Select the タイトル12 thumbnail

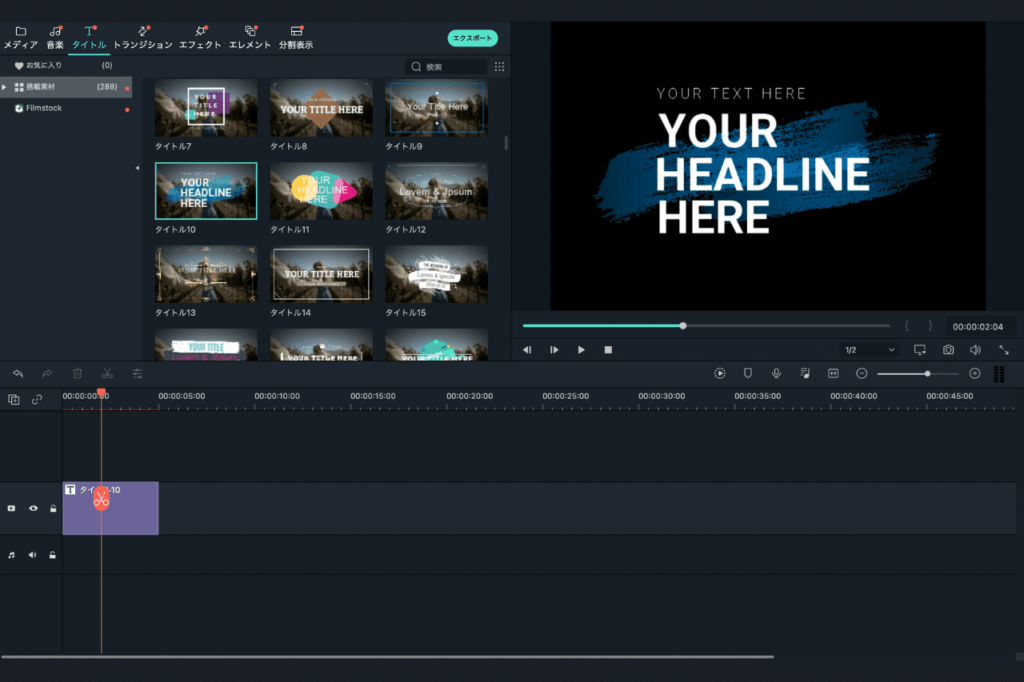coord(437,191)
